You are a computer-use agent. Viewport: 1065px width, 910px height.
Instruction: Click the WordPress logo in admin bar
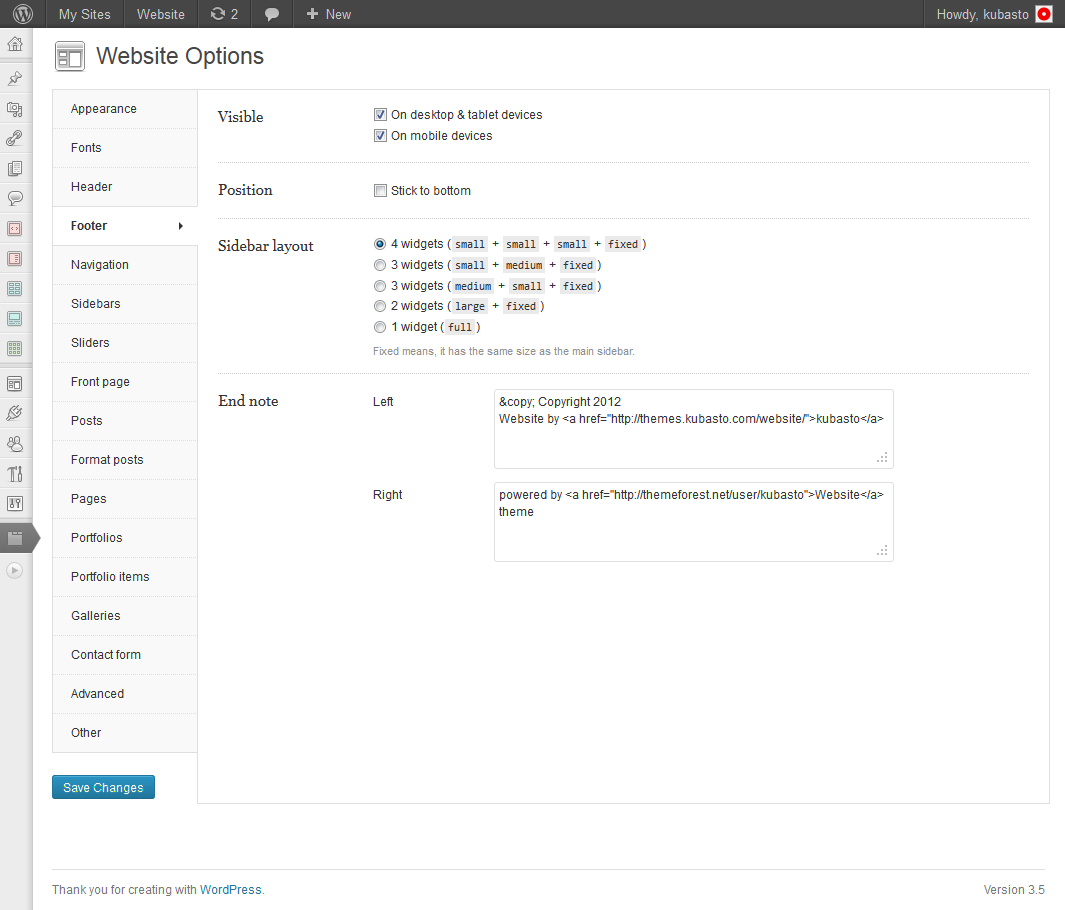pyautogui.click(x=23, y=14)
